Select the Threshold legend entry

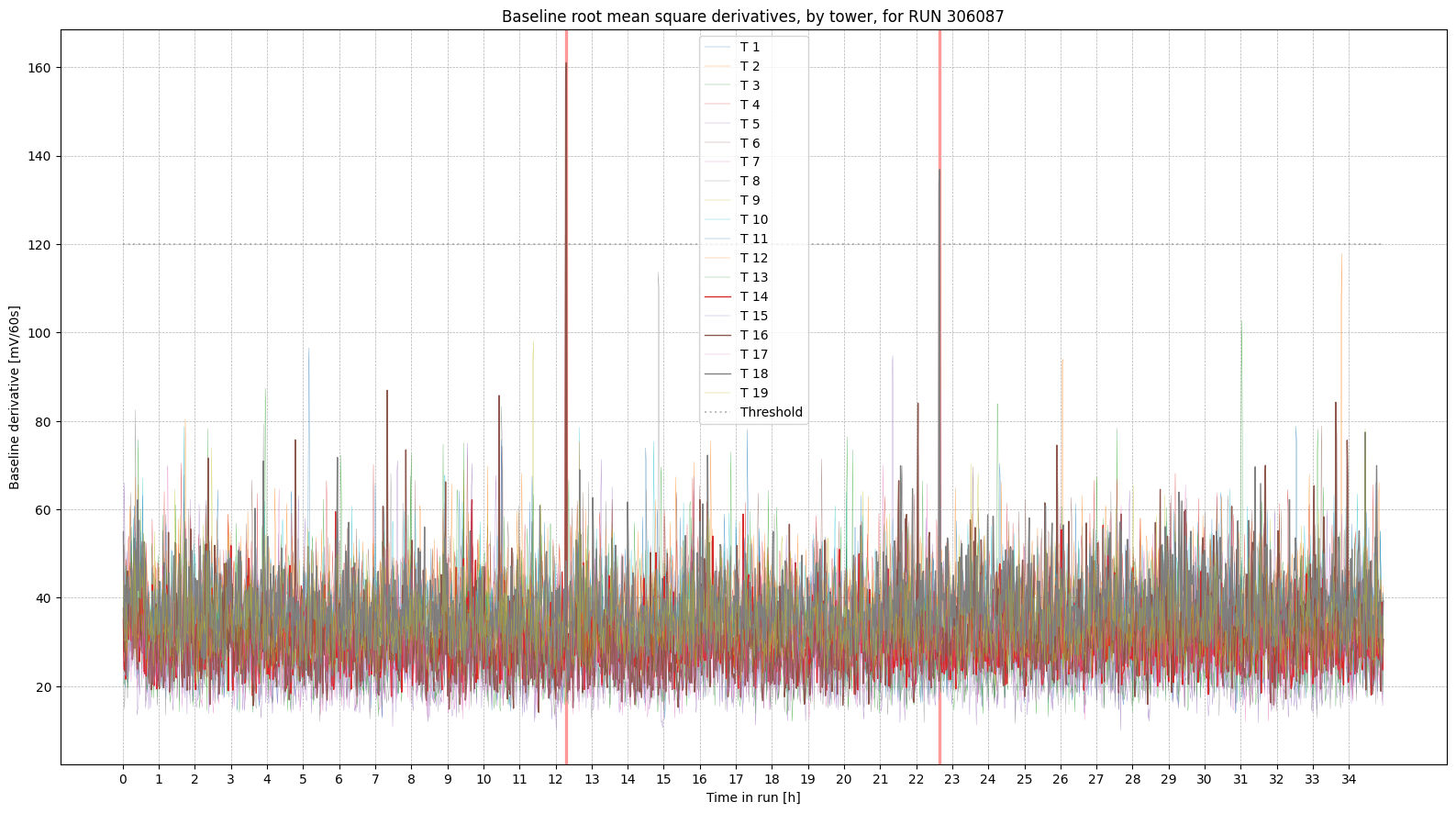771,412
